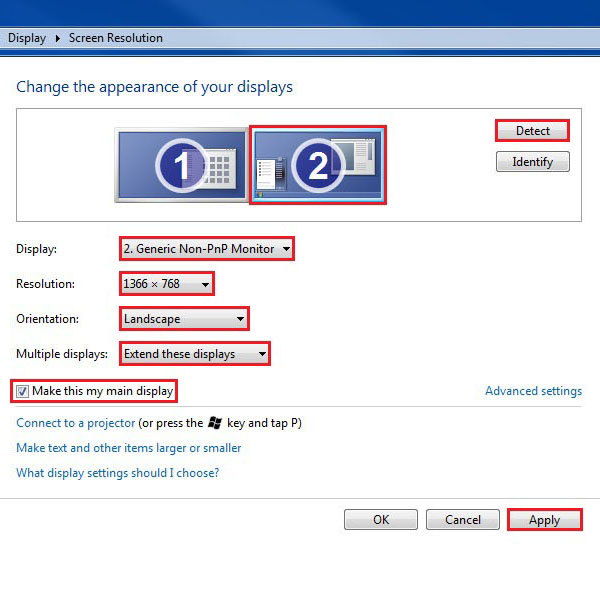Expand the breadcrumb arrow after Display
This screenshot has width=600, height=600.
[x=58, y=38]
